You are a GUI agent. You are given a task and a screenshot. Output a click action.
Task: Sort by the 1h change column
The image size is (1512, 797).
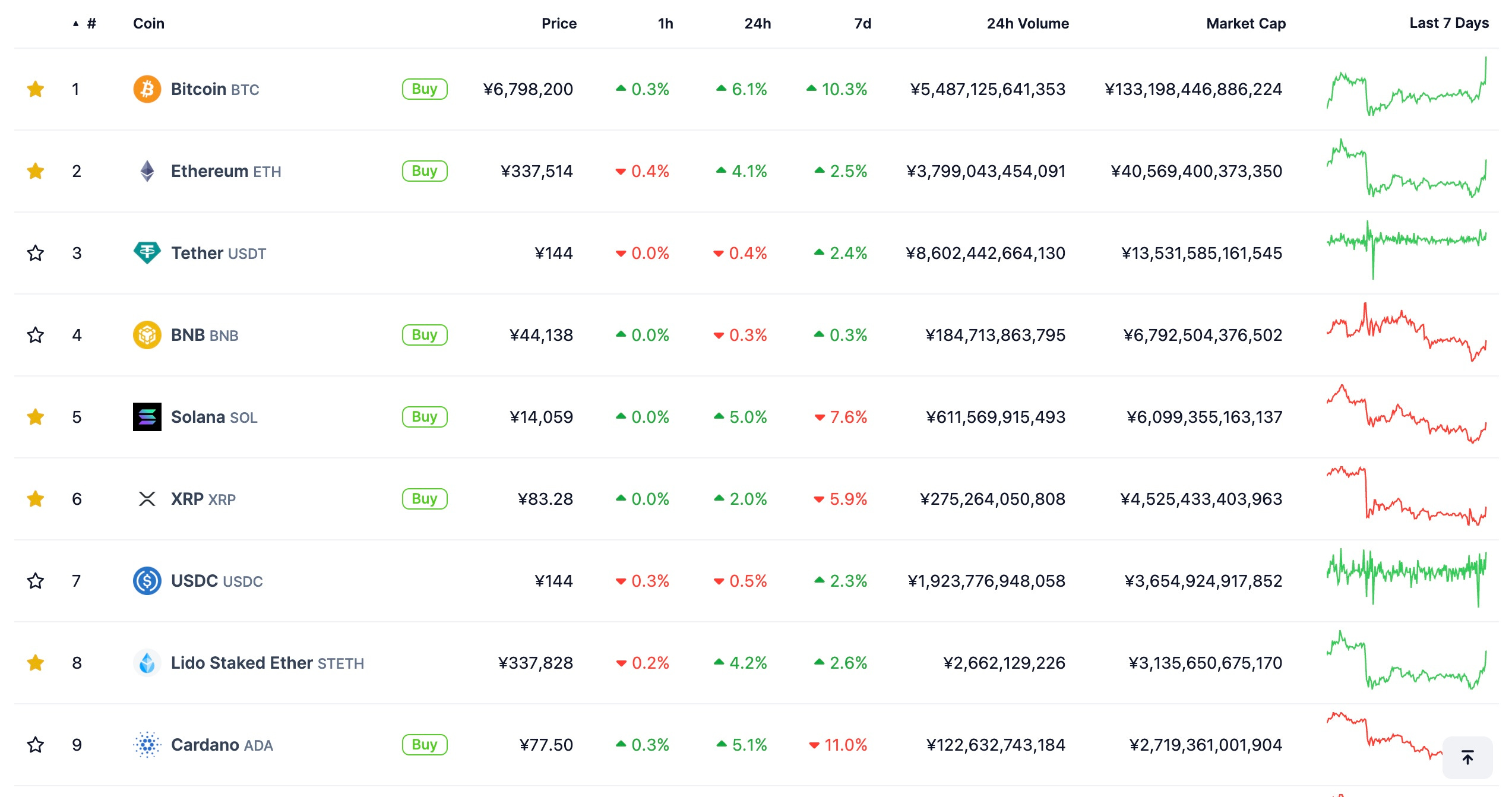pyautogui.click(x=665, y=24)
